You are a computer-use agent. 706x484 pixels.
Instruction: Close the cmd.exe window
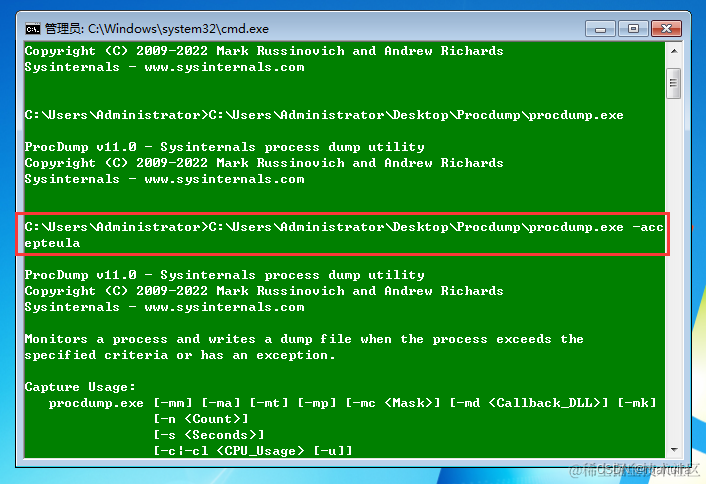coord(666,29)
